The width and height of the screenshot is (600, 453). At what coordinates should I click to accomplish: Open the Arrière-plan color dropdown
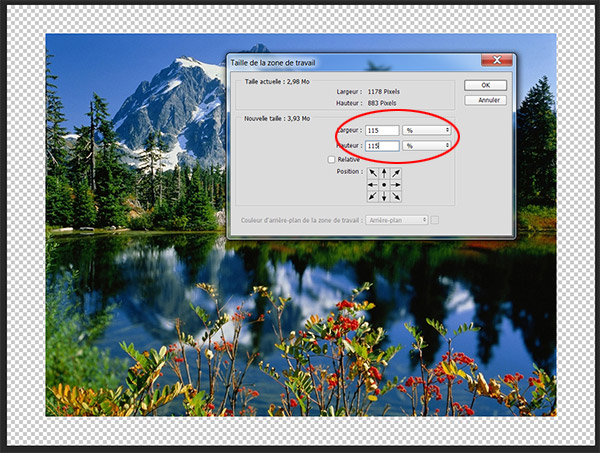point(396,220)
